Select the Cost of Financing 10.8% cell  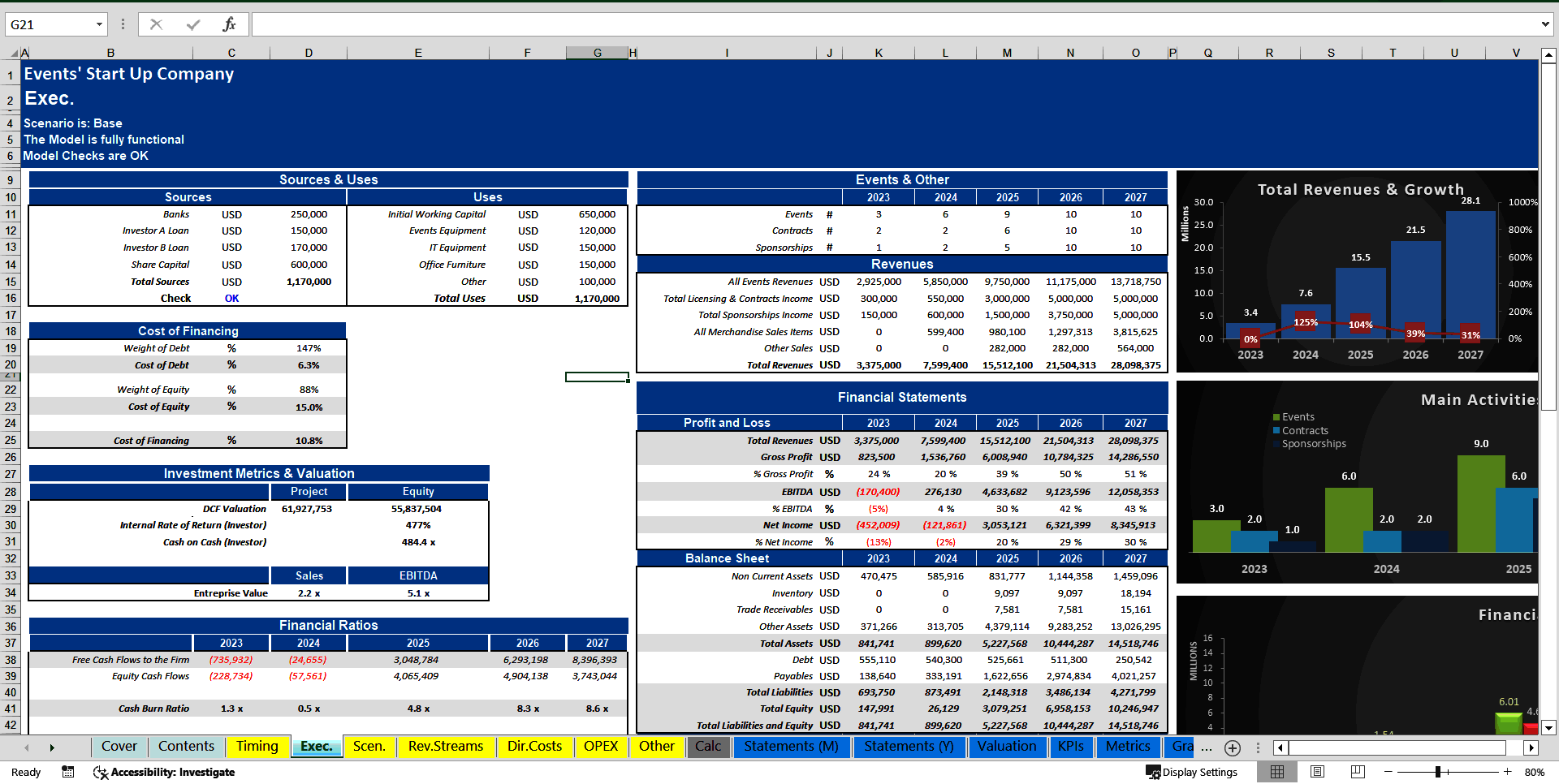[x=309, y=441]
